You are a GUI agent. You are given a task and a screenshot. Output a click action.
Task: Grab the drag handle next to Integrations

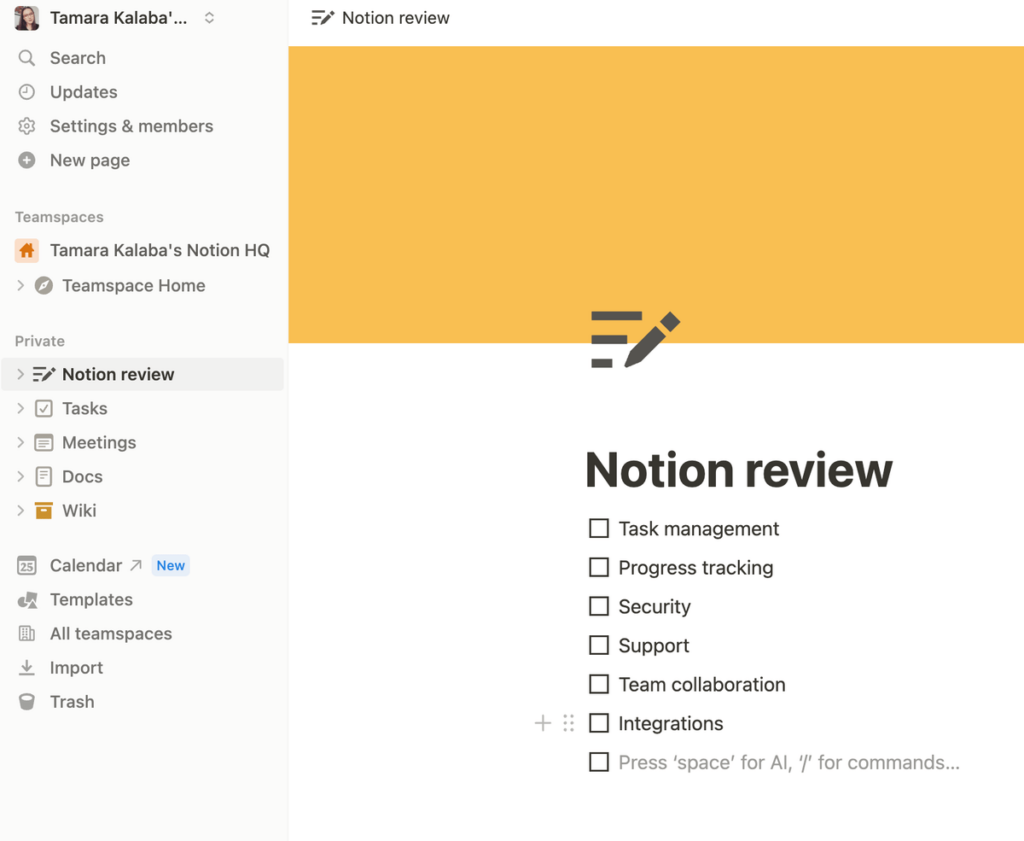click(568, 722)
